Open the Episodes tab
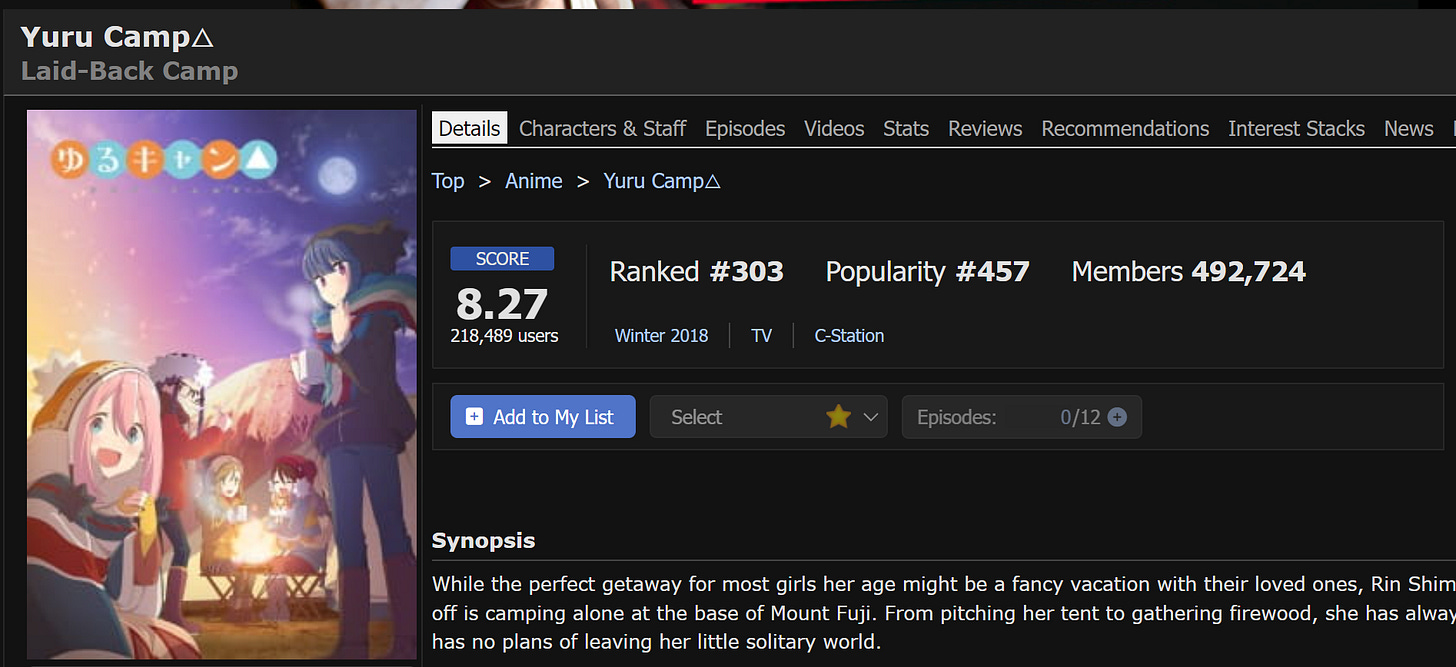The height and width of the screenshot is (667, 1456). point(745,128)
